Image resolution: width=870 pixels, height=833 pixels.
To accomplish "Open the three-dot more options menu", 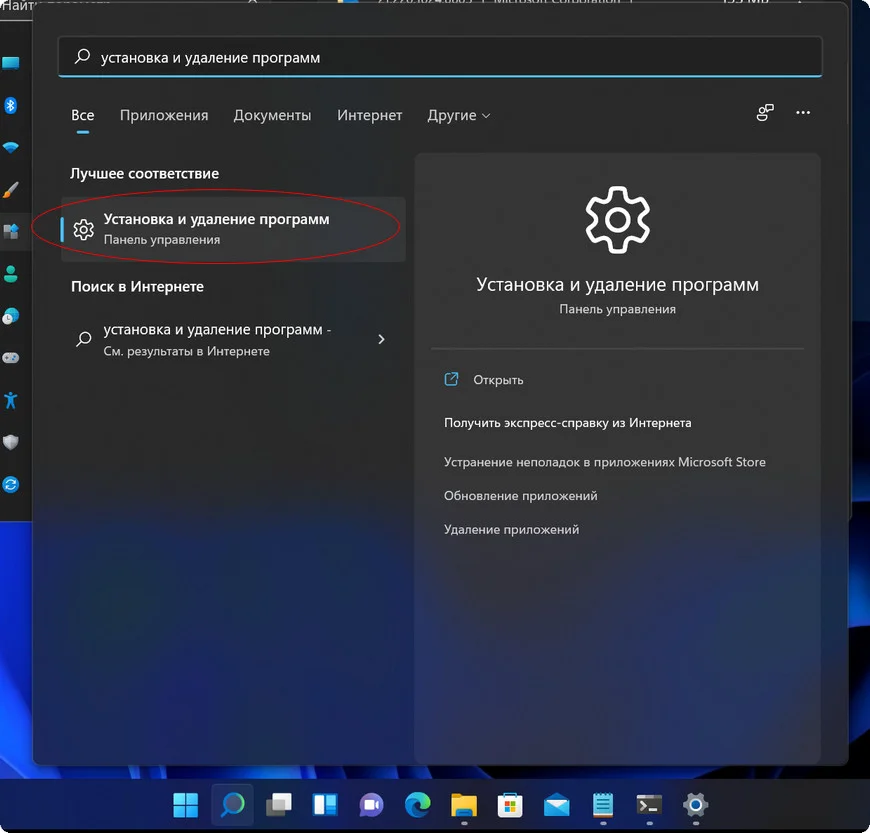I will [803, 113].
